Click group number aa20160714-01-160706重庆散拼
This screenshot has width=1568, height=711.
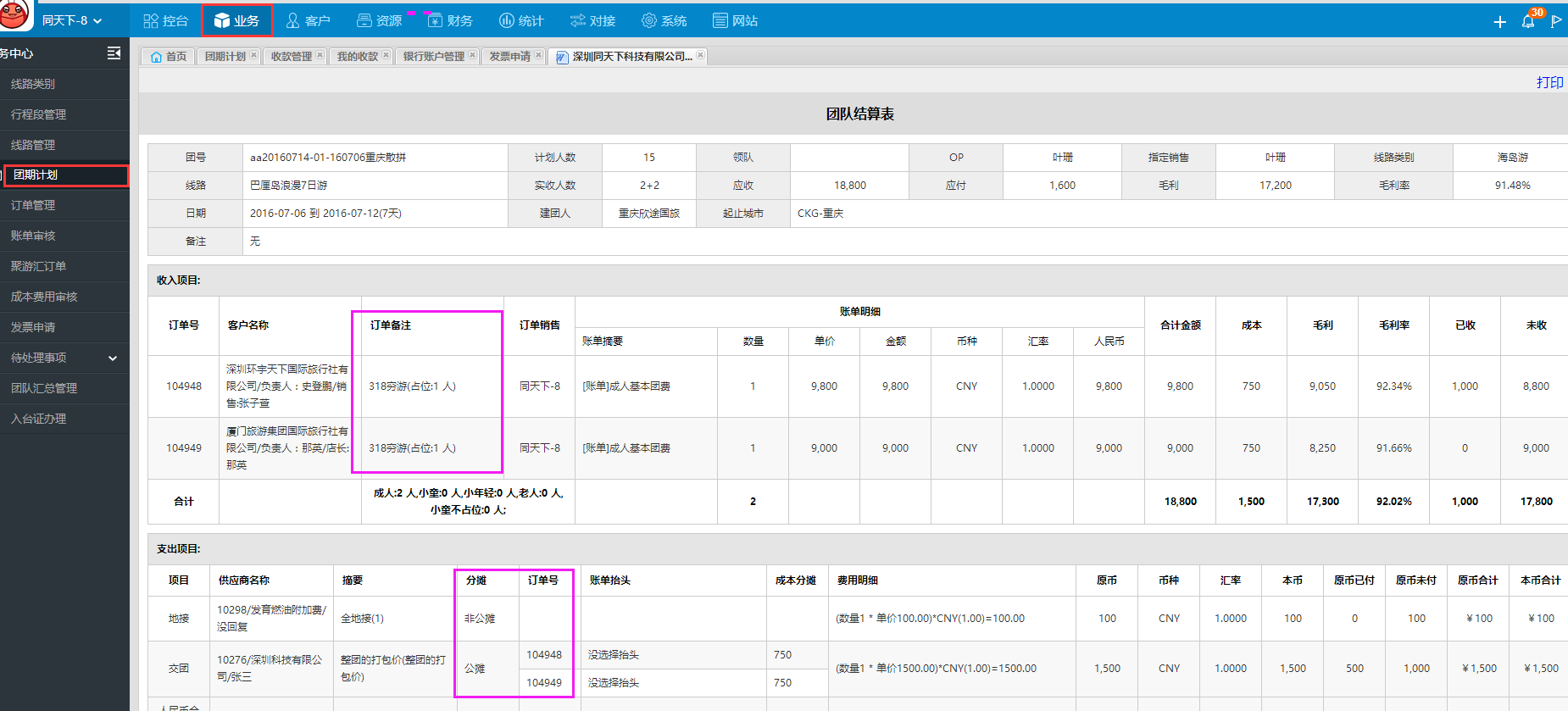click(x=328, y=158)
